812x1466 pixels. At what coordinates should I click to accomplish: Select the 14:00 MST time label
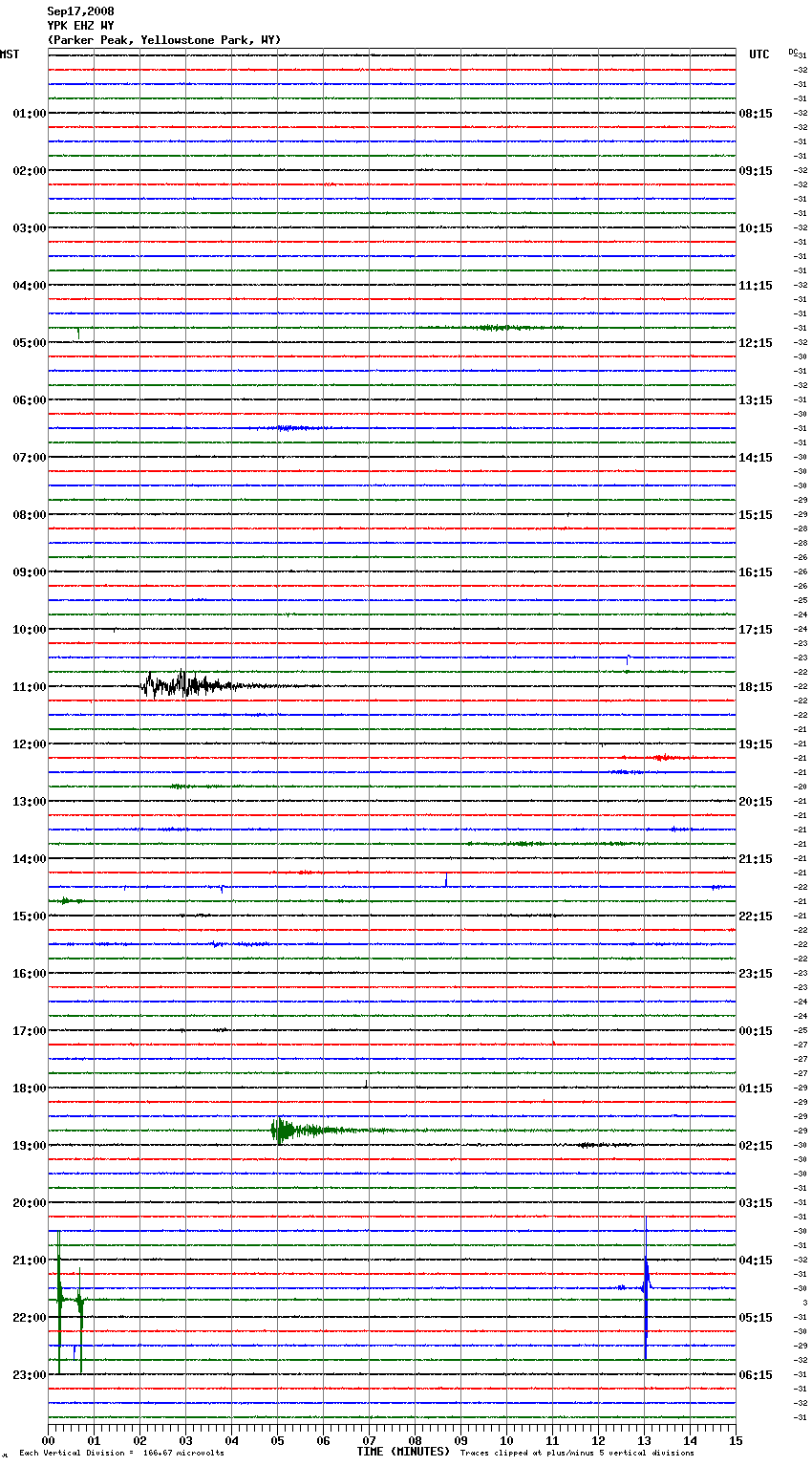click(x=30, y=859)
